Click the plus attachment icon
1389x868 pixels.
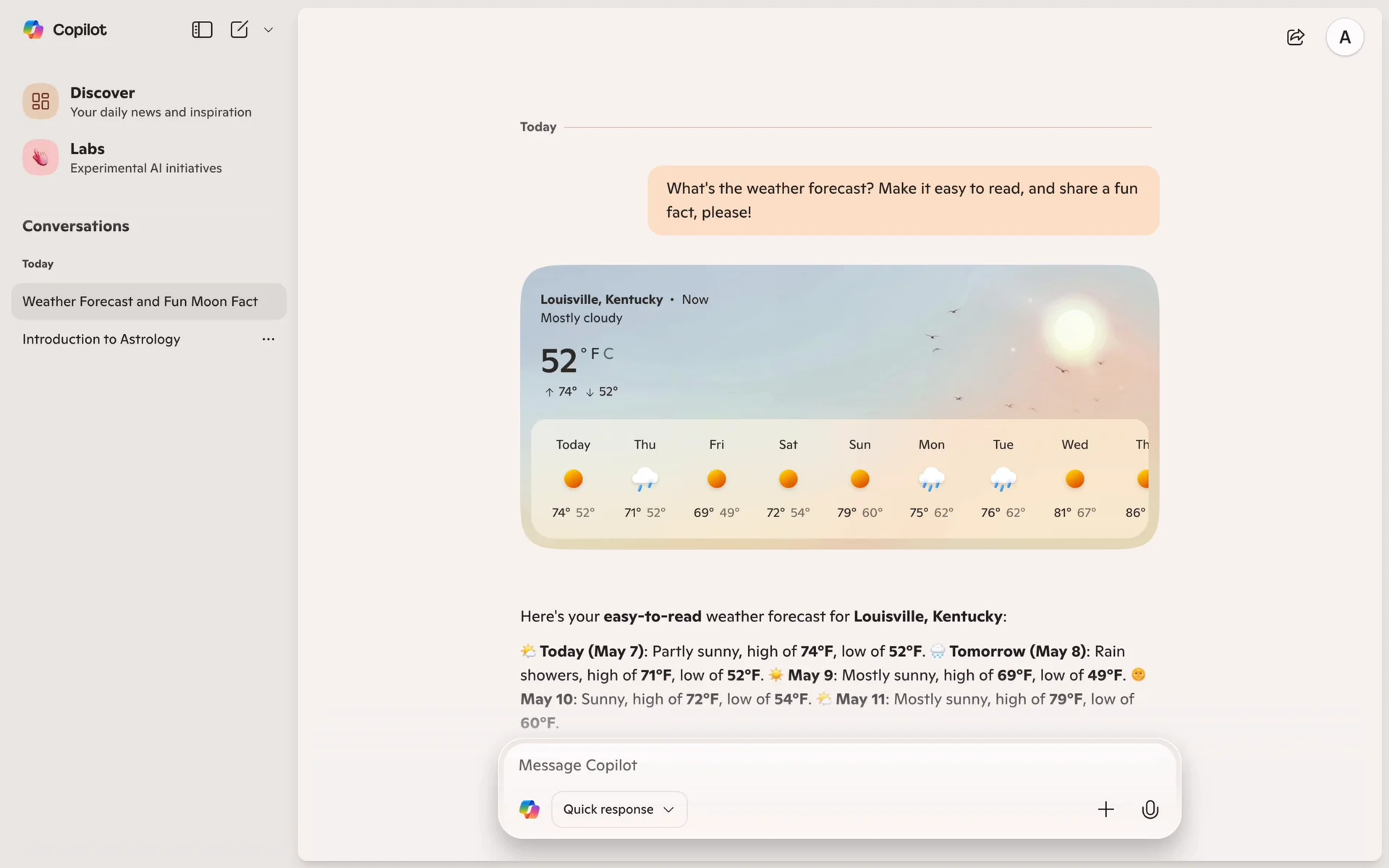point(1105,809)
